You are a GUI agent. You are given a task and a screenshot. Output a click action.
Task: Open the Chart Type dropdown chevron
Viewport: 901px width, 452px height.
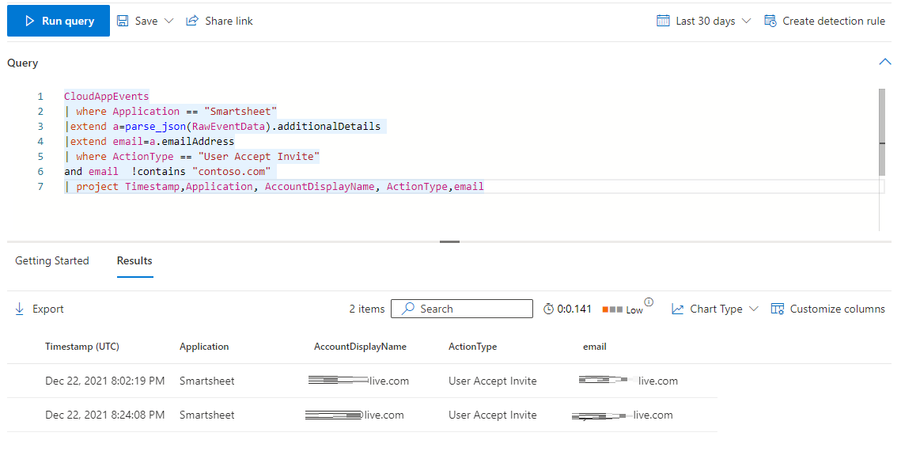(753, 309)
